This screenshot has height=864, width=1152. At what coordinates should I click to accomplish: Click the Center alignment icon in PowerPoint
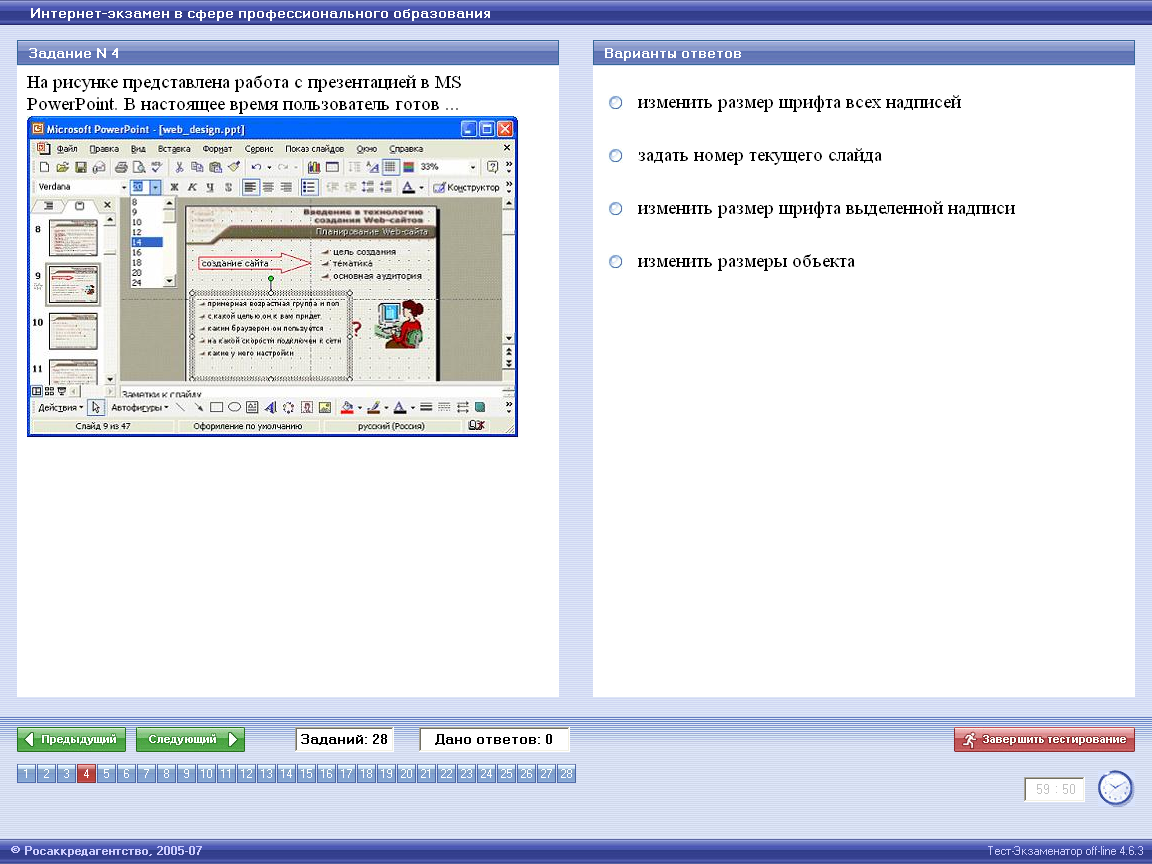point(268,187)
